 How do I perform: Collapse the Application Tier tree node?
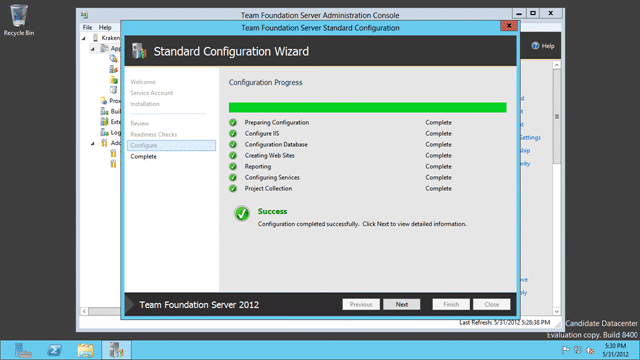point(93,49)
